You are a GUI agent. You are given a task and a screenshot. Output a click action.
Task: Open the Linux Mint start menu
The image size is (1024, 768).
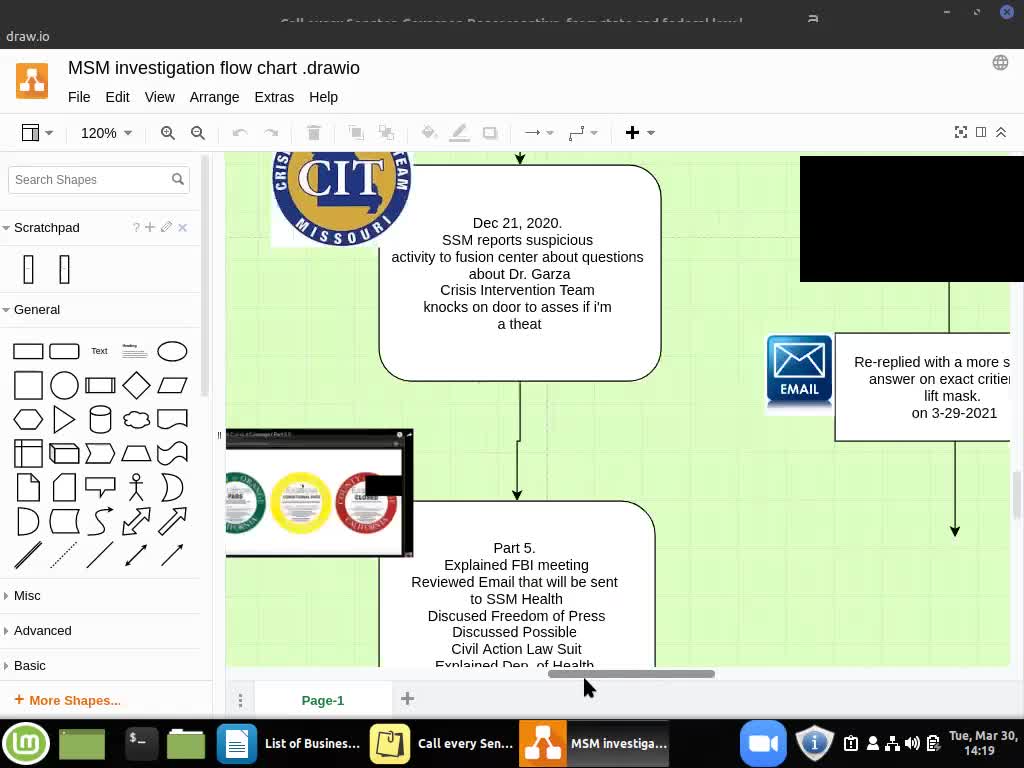coord(25,743)
